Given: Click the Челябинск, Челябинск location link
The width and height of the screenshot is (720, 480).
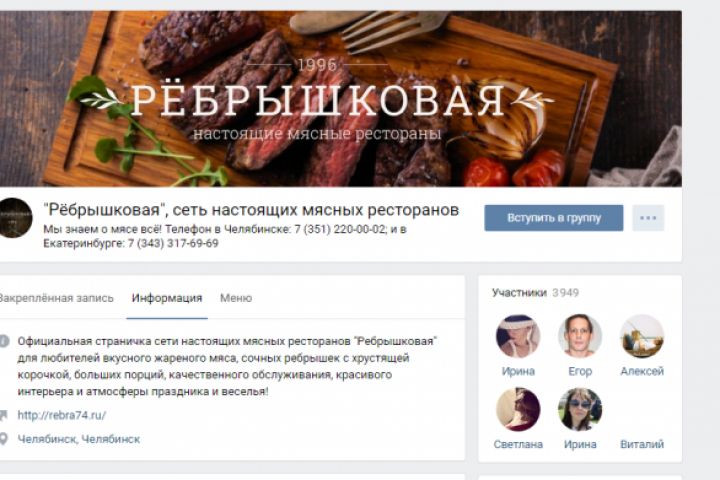Looking at the screenshot, I should click(x=79, y=439).
